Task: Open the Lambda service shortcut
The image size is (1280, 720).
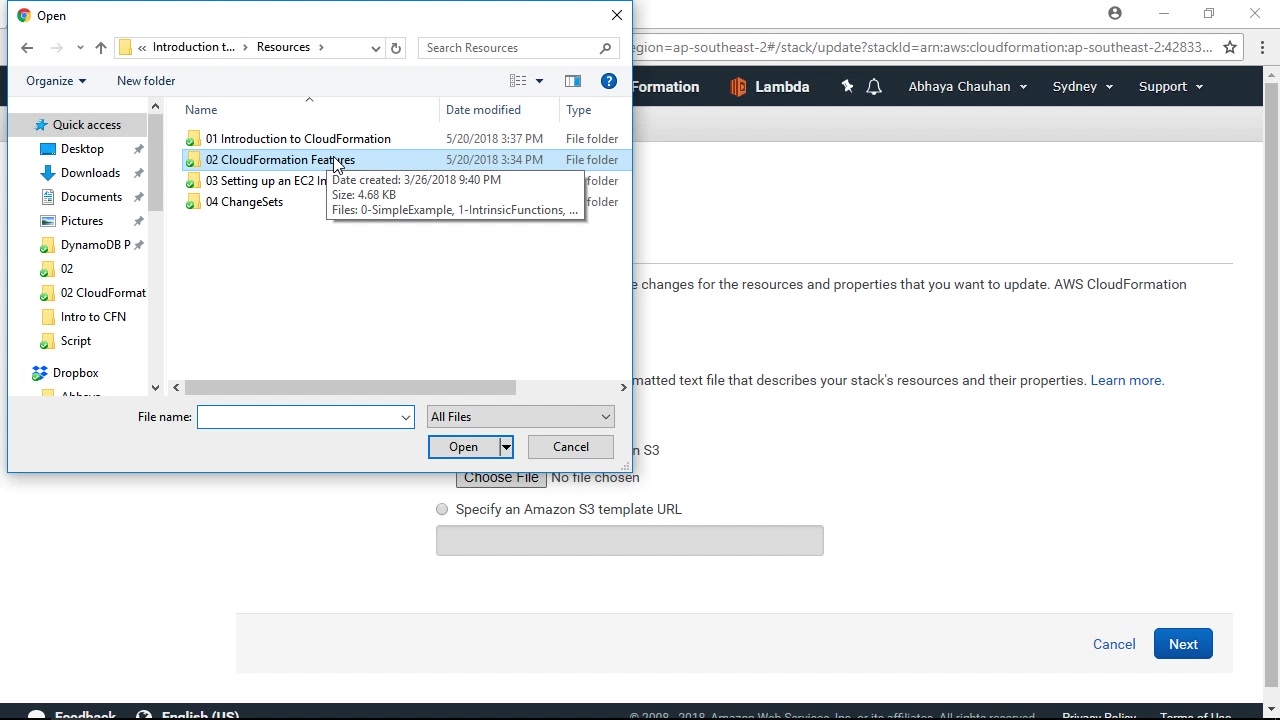Action: click(x=770, y=87)
